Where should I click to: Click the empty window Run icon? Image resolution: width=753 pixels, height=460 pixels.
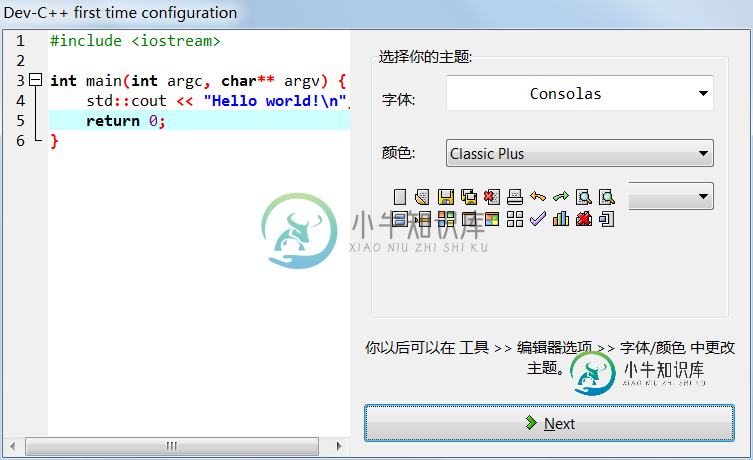click(x=469, y=219)
